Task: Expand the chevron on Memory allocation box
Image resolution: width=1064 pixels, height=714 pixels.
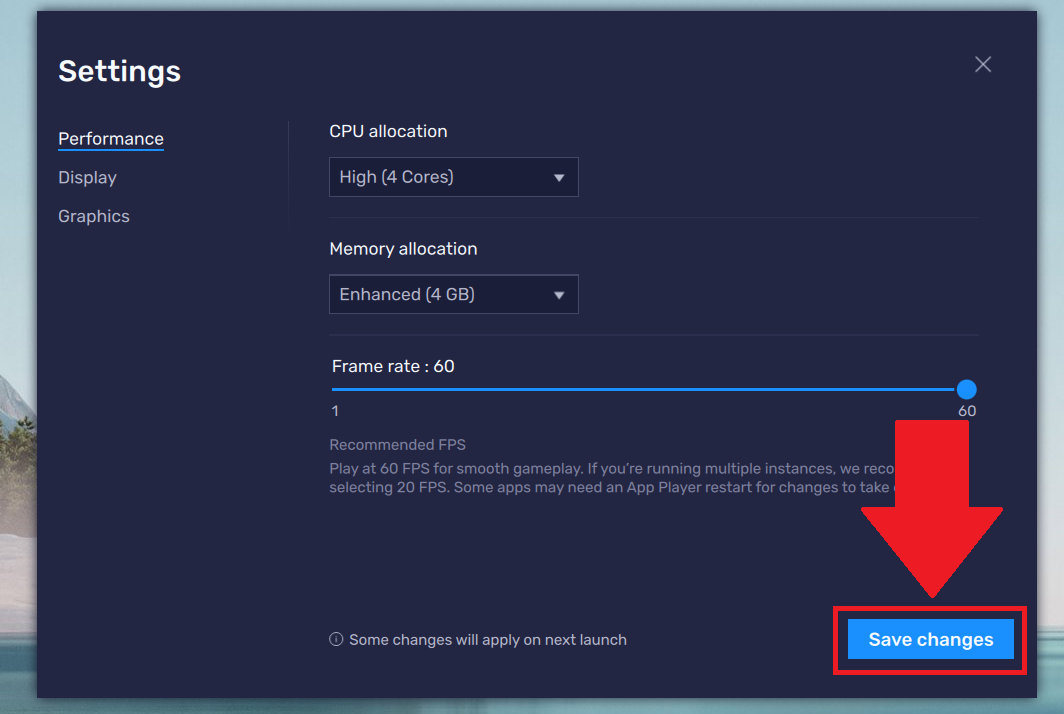Action: coord(560,294)
